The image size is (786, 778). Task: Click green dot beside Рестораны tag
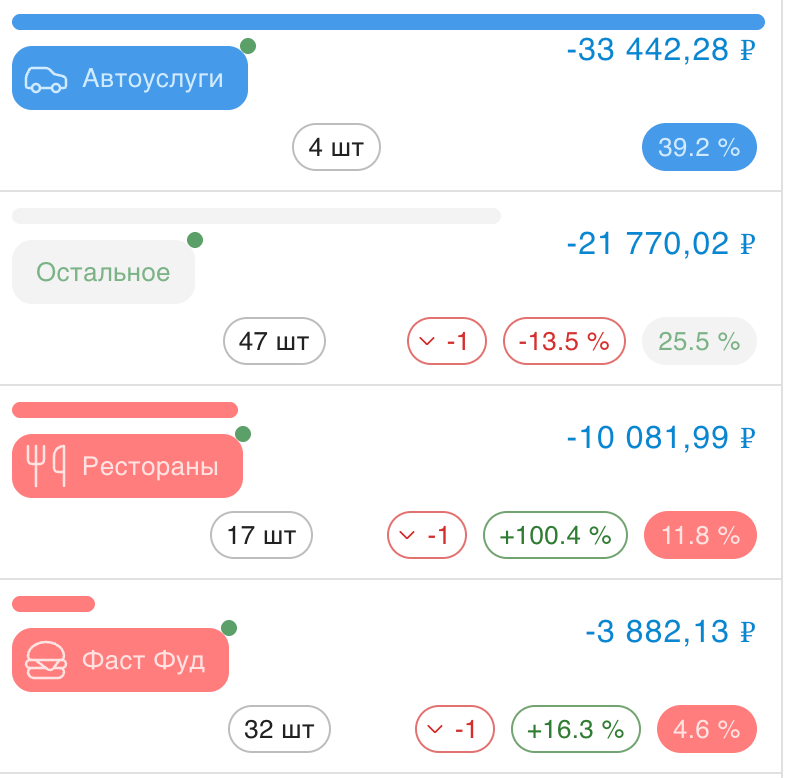tap(243, 434)
